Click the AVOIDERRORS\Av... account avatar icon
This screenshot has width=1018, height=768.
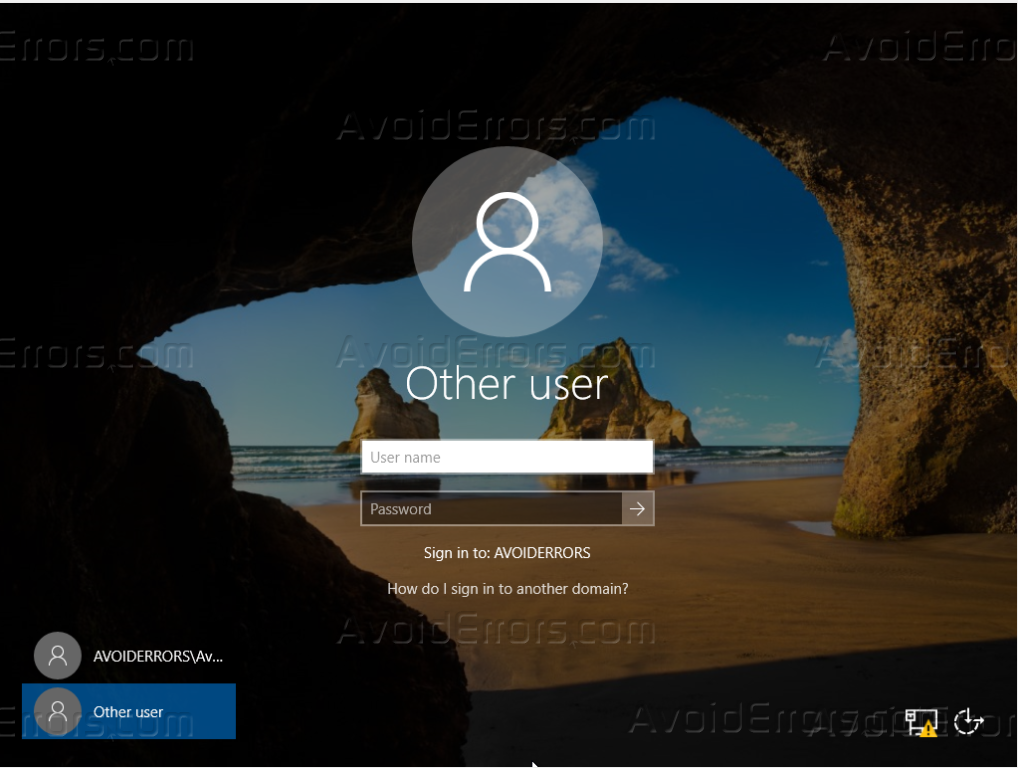coord(57,655)
